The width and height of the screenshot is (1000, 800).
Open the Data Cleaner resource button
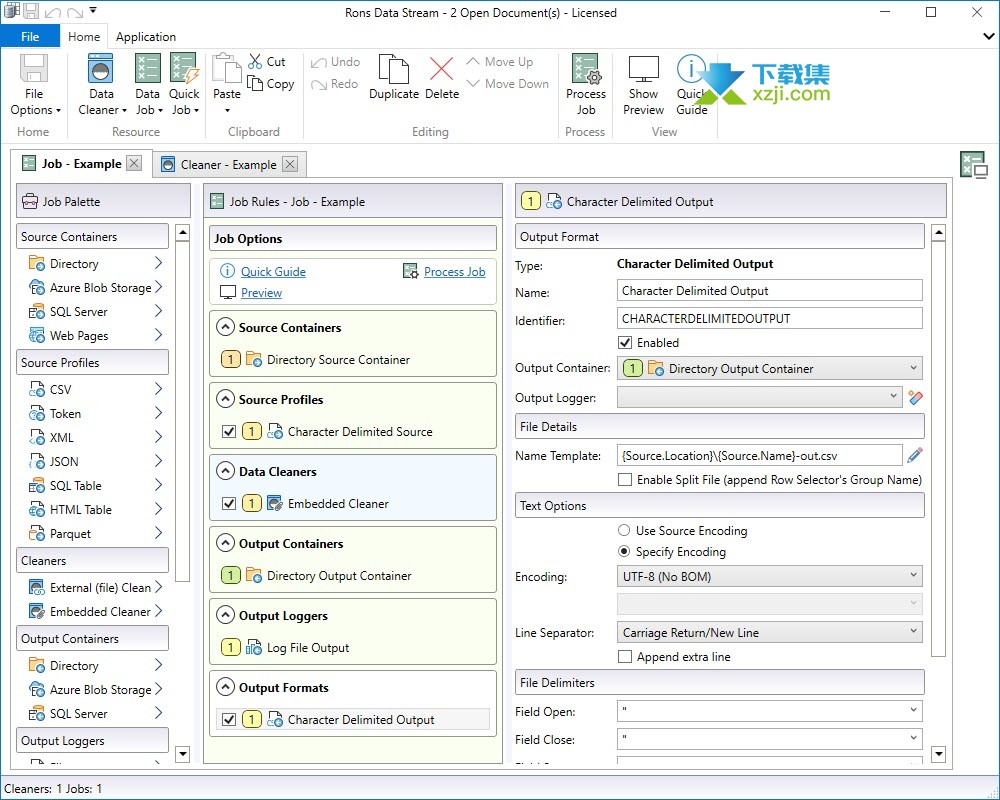[101, 85]
